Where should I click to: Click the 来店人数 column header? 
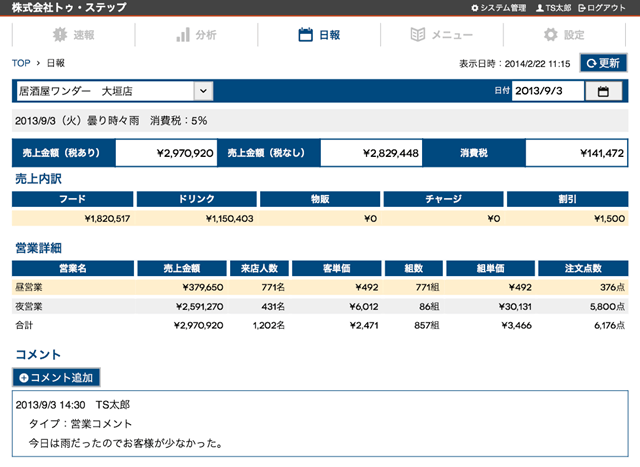coord(259,268)
